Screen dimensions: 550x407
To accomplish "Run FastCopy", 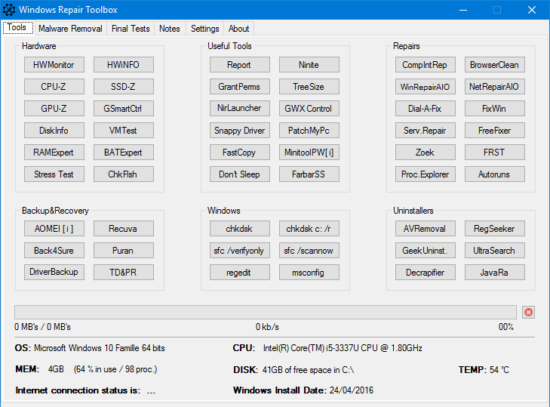I will (240, 152).
